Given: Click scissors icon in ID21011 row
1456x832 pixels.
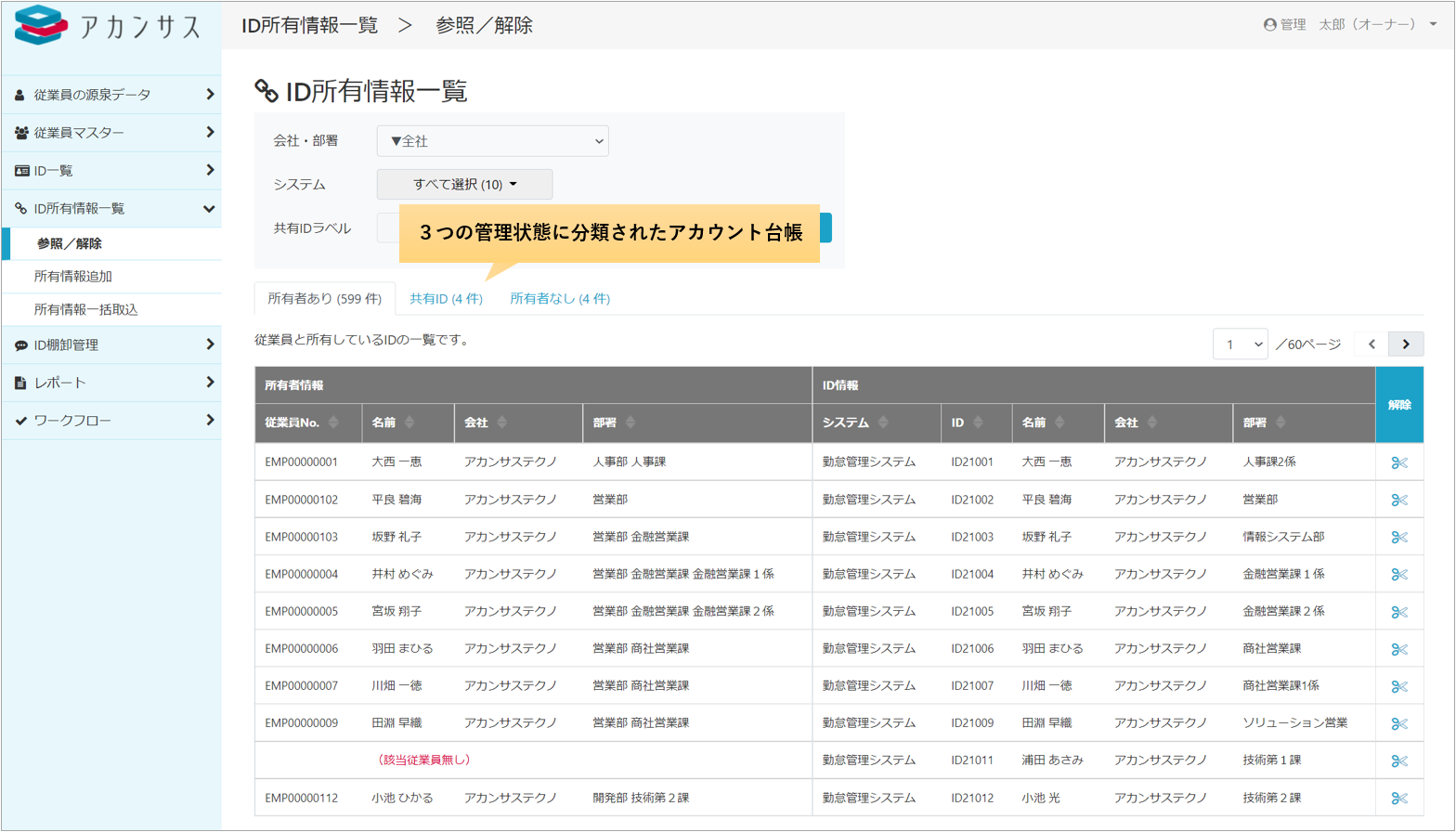Looking at the screenshot, I should click(1399, 760).
